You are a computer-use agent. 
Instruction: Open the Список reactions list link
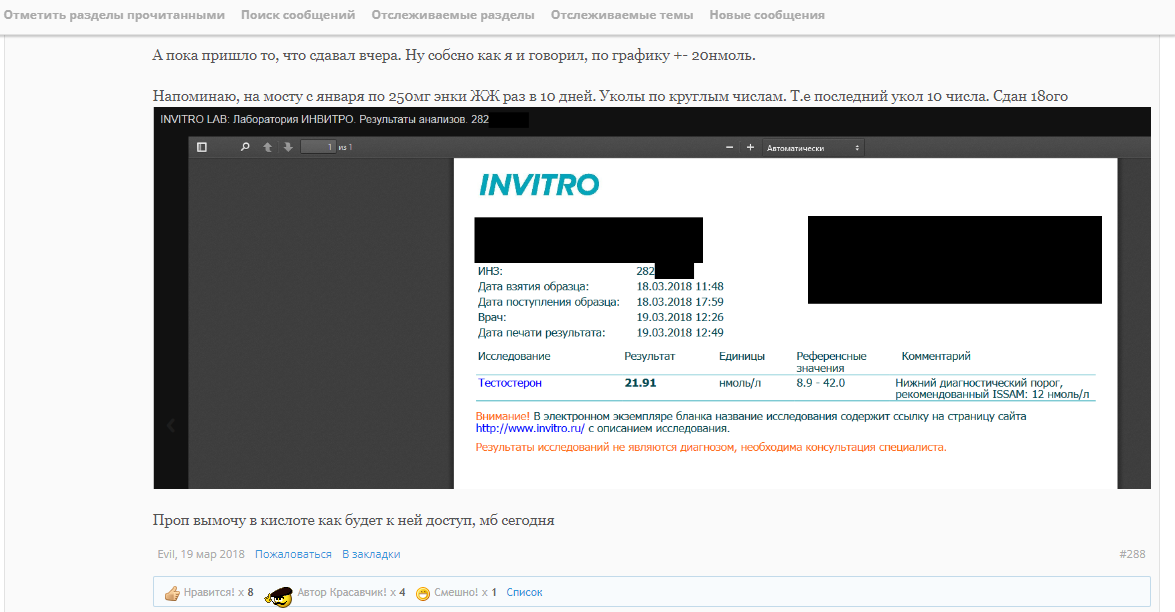click(x=524, y=593)
